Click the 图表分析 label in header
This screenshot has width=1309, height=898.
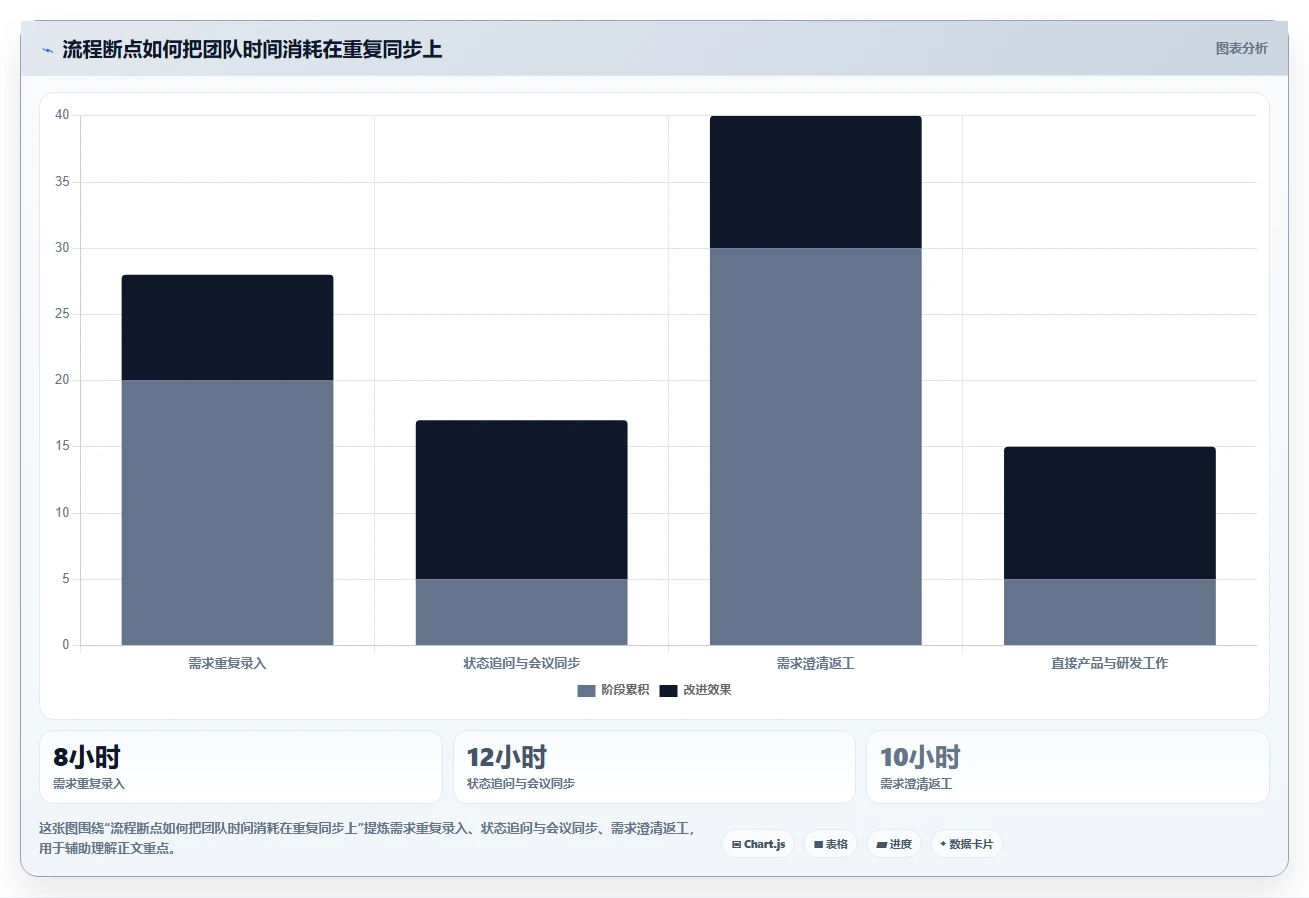pyautogui.click(x=1241, y=48)
